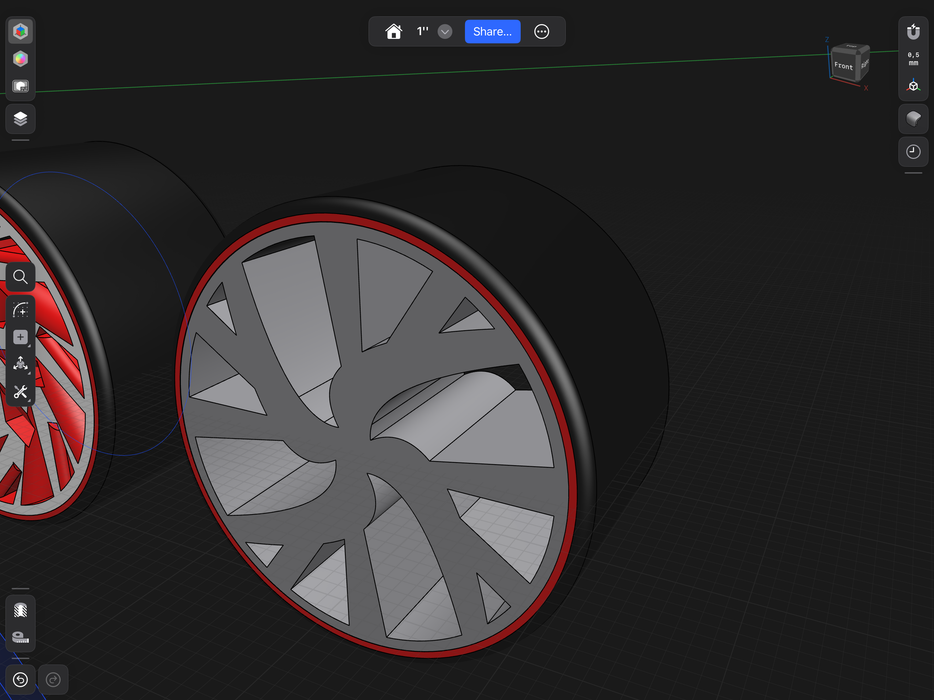Open the wrench and screwdriver Tools menu
This screenshot has height=700, width=934.
coord(20,392)
